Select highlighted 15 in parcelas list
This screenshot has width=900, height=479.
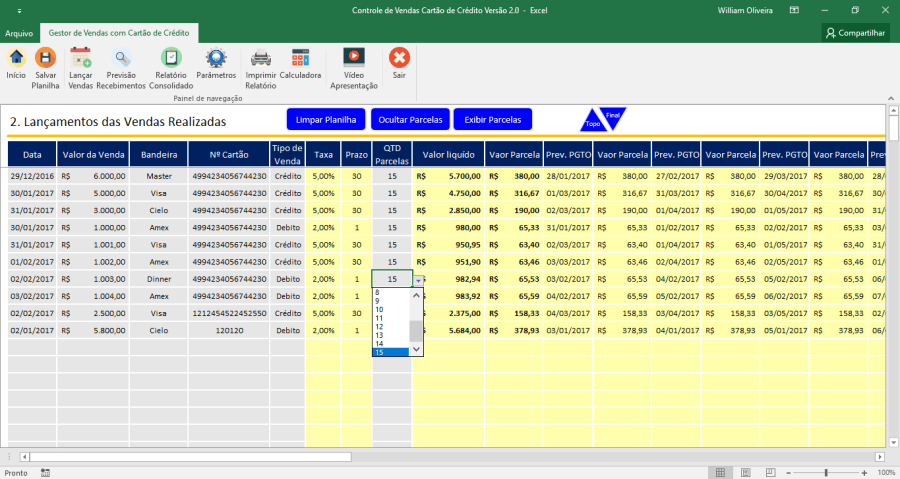click(x=390, y=352)
